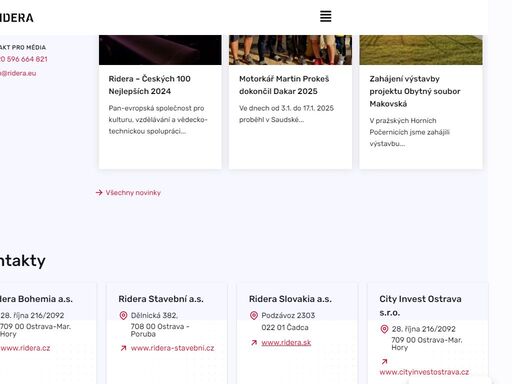512x384 pixels.
Task: Click address 'Dělnická 382,' text
Action: 154,315
